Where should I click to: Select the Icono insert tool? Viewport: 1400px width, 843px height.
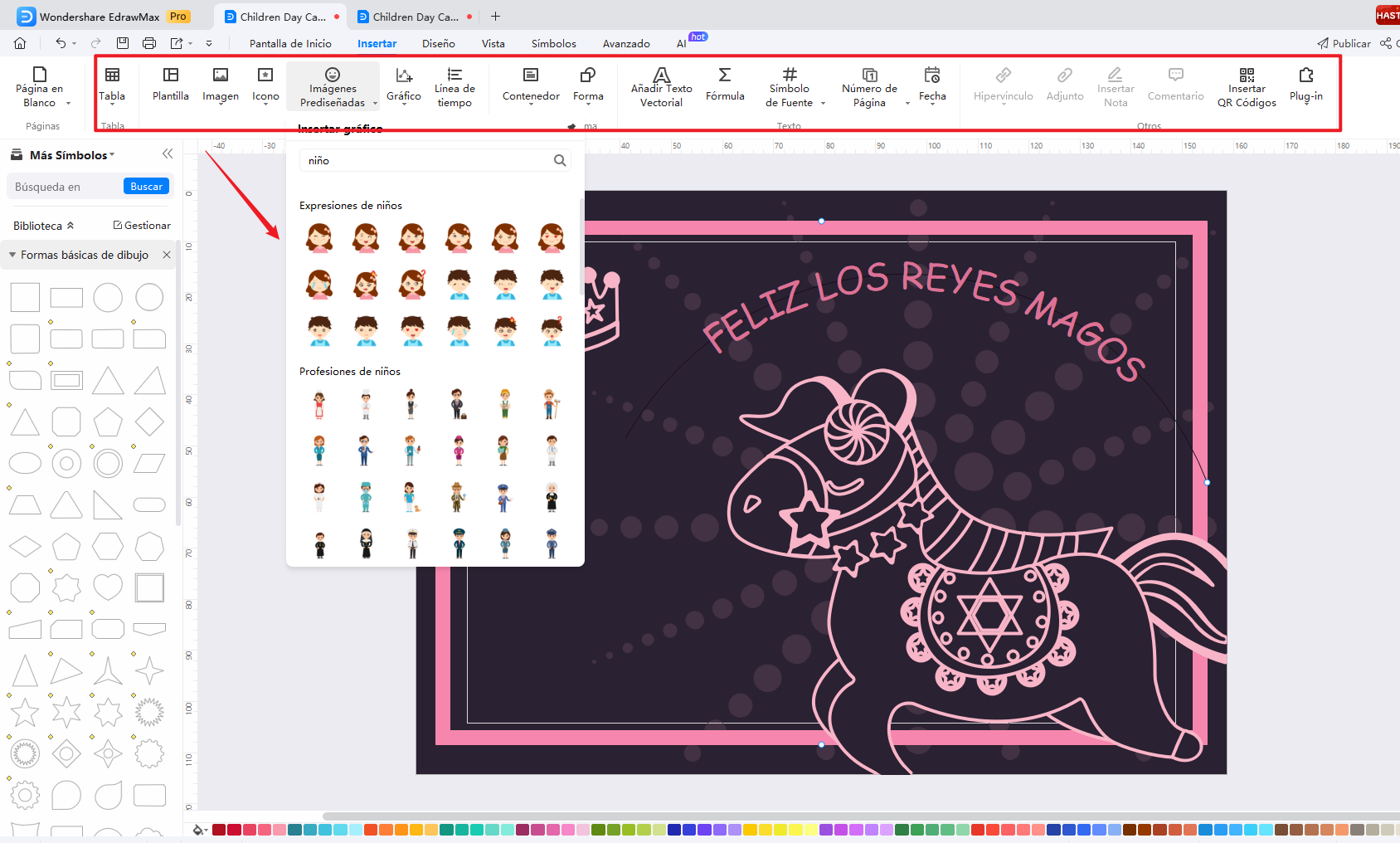click(x=264, y=85)
